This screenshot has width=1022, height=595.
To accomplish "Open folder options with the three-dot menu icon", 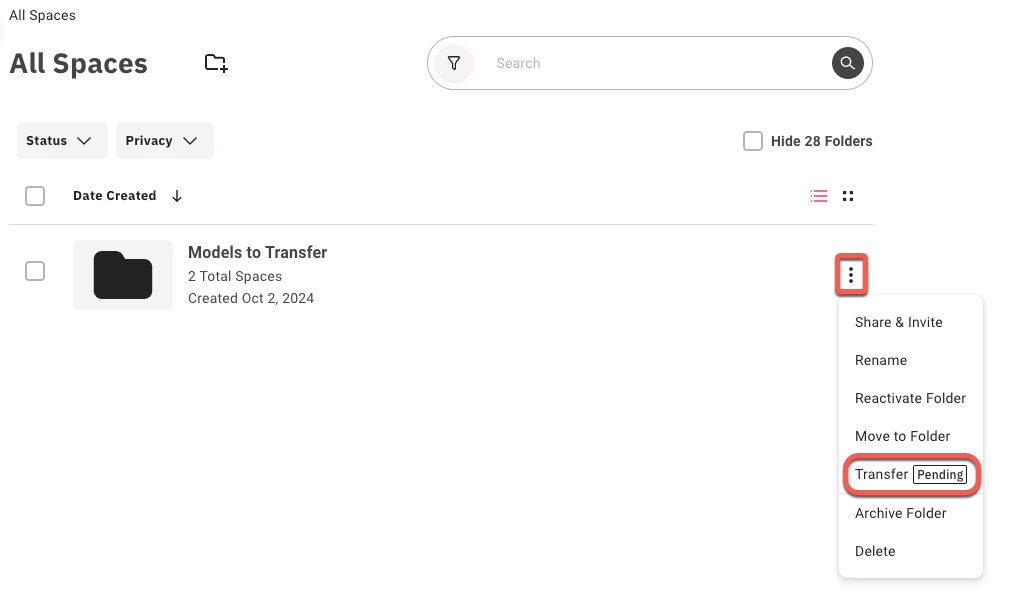I will point(851,273).
